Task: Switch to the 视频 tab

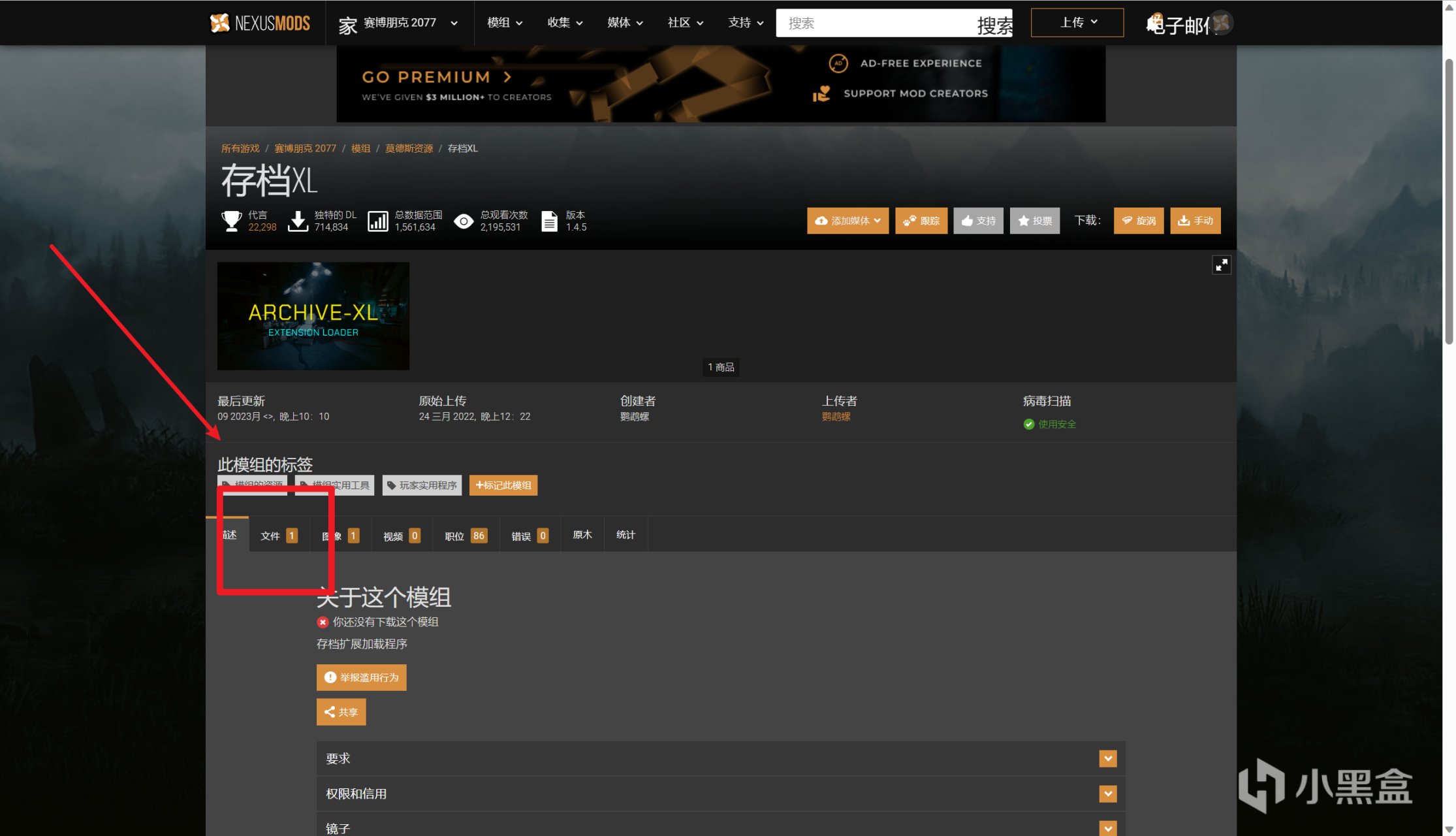Action: tap(402, 536)
